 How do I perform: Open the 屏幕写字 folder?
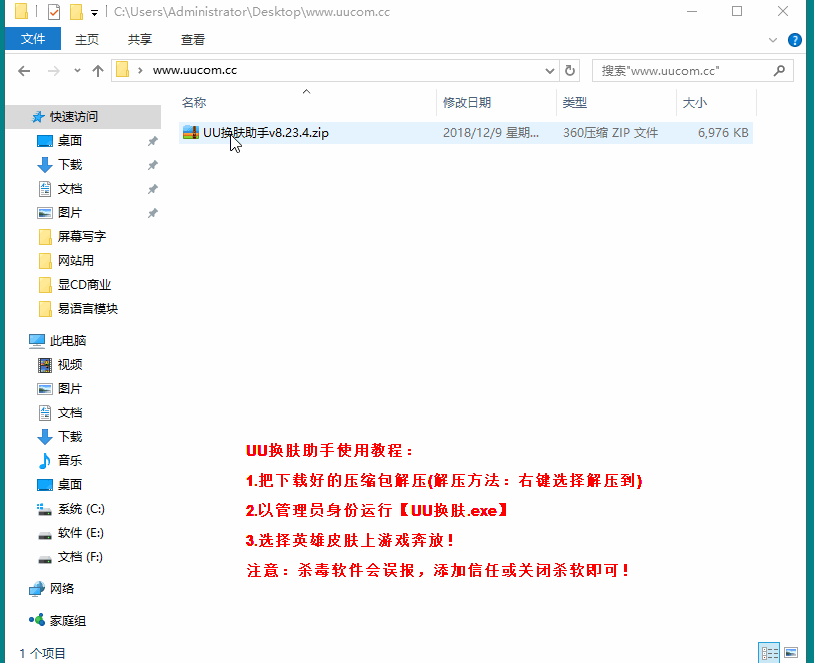coord(82,237)
